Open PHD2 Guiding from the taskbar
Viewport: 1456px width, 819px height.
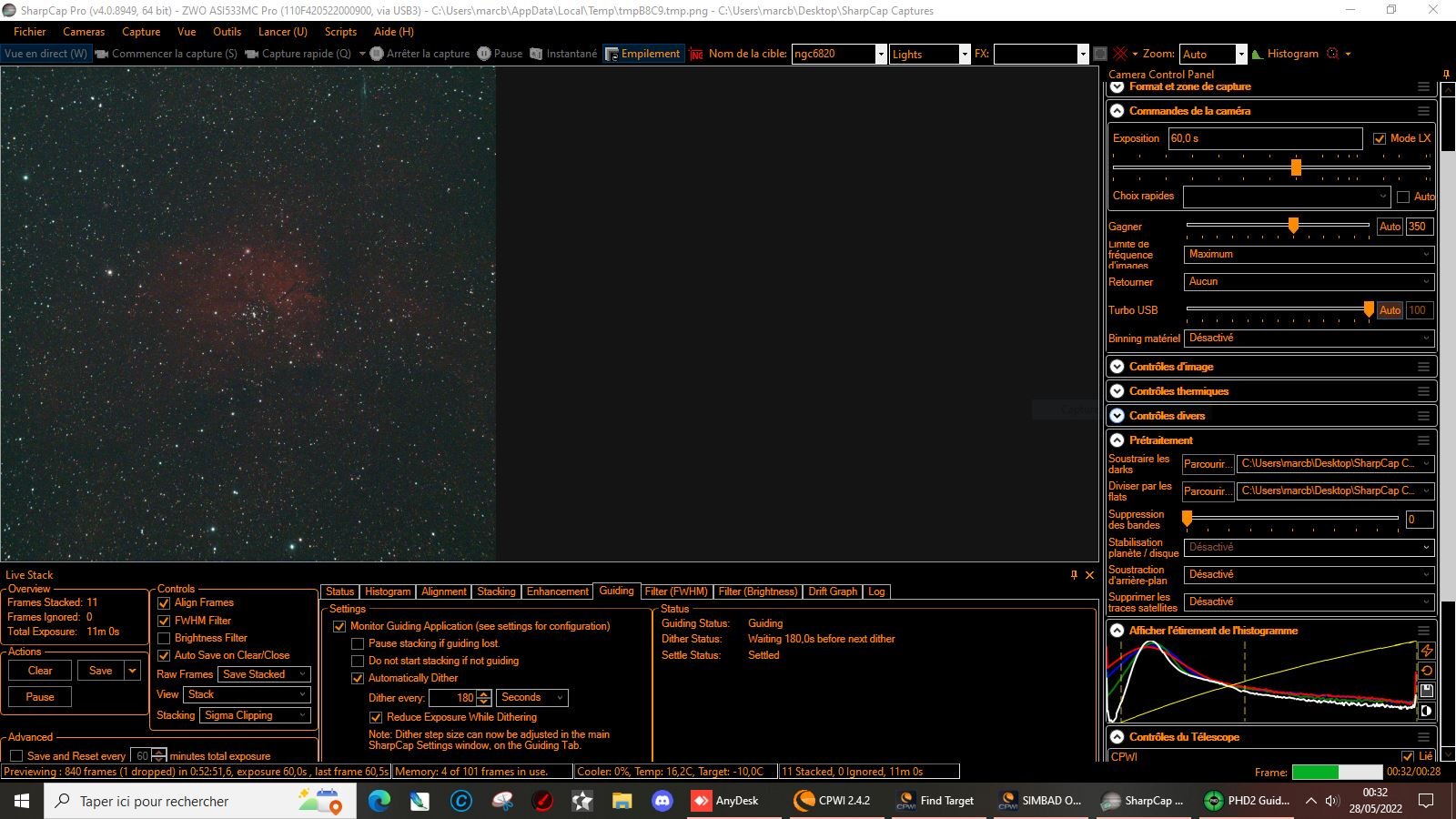pos(1245,801)
